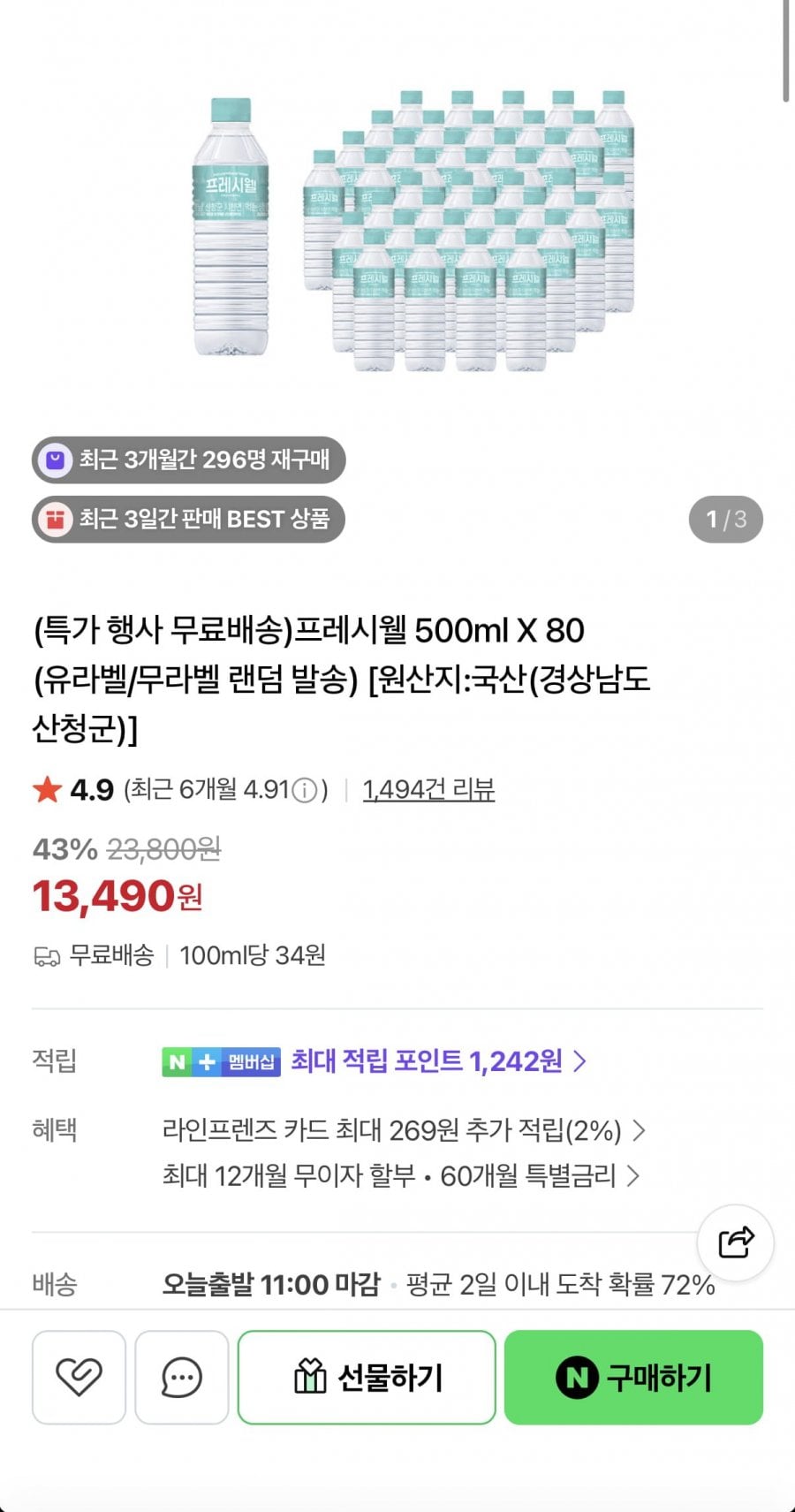Screen dimensions: 795x1512
Task: Expand 라인프렌즈 카드 추가 적립 benefit
Action: tap(403, 1130)
